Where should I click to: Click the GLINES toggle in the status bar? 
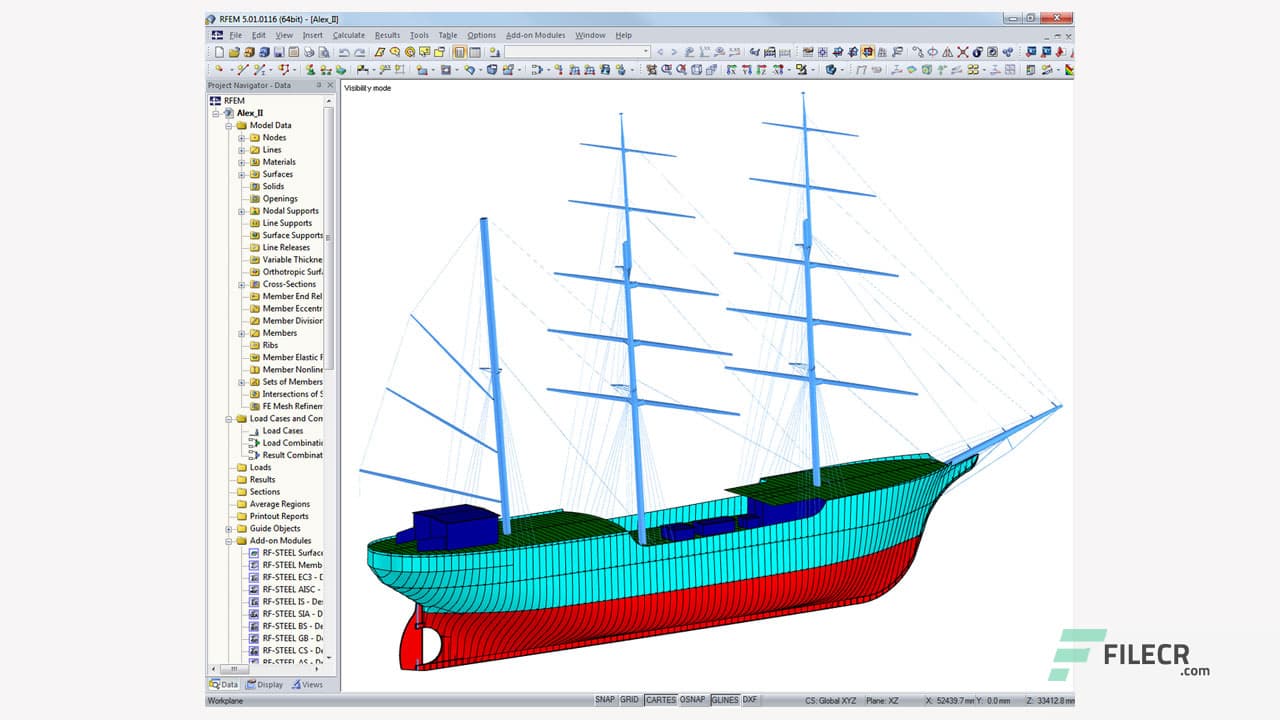725,700
